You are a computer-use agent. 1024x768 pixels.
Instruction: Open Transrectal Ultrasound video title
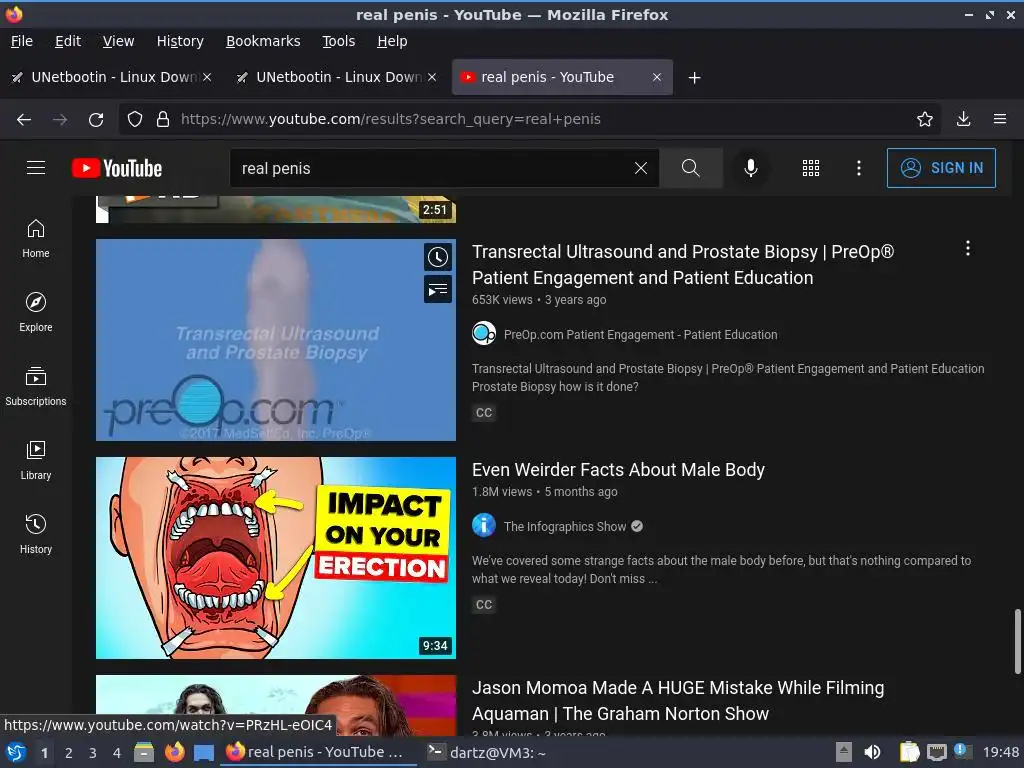coord(683,264)
